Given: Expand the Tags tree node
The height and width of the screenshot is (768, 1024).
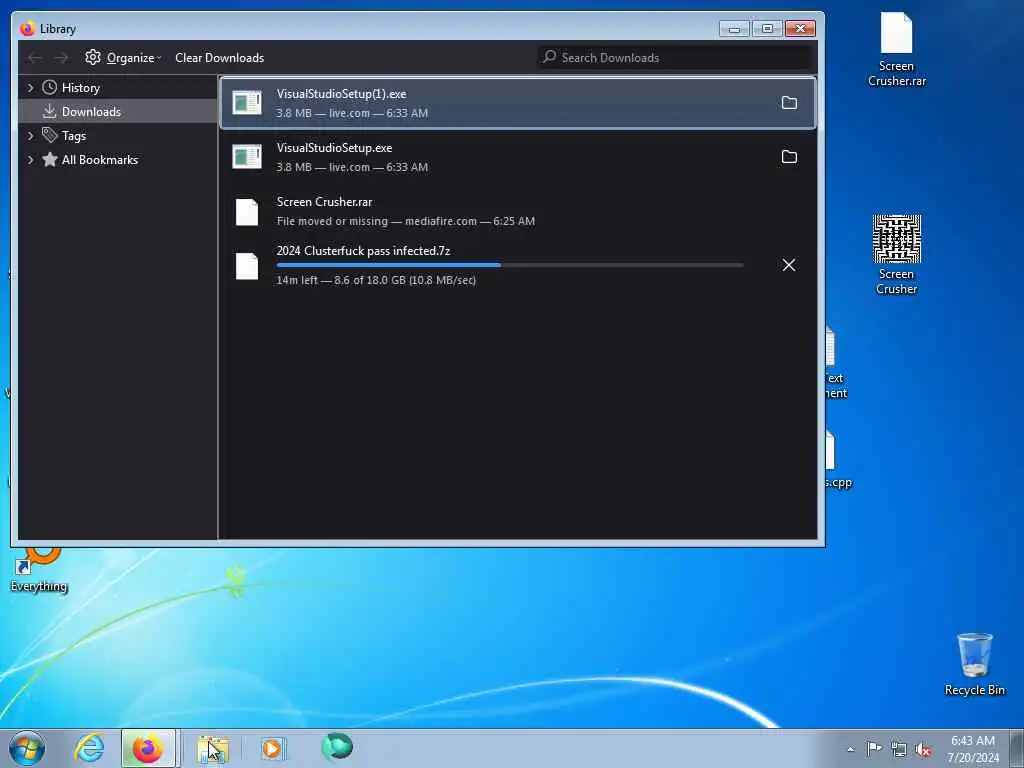Looking at the screenshot, I should point(30,136).
